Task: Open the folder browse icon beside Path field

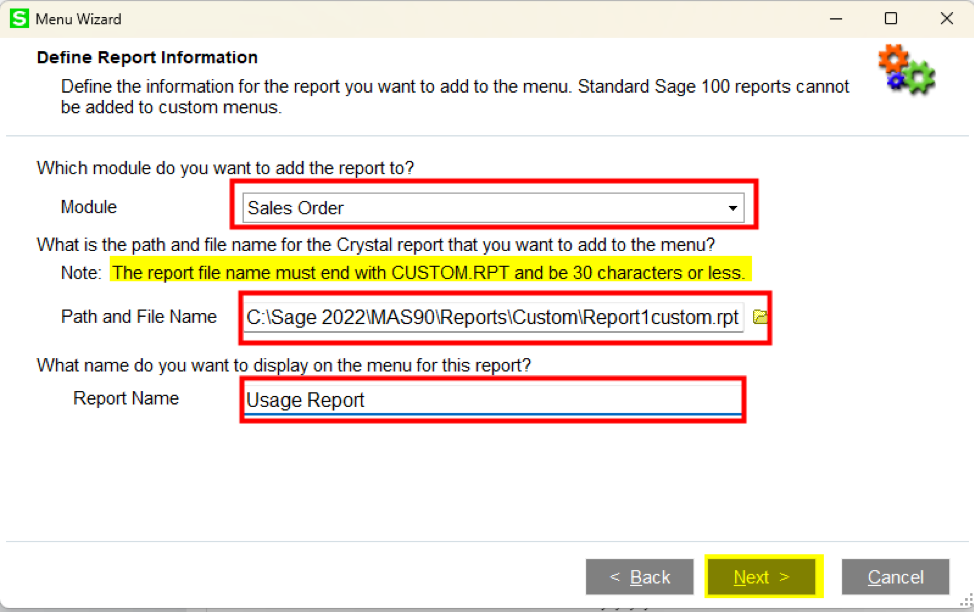Action: [760, 317]
